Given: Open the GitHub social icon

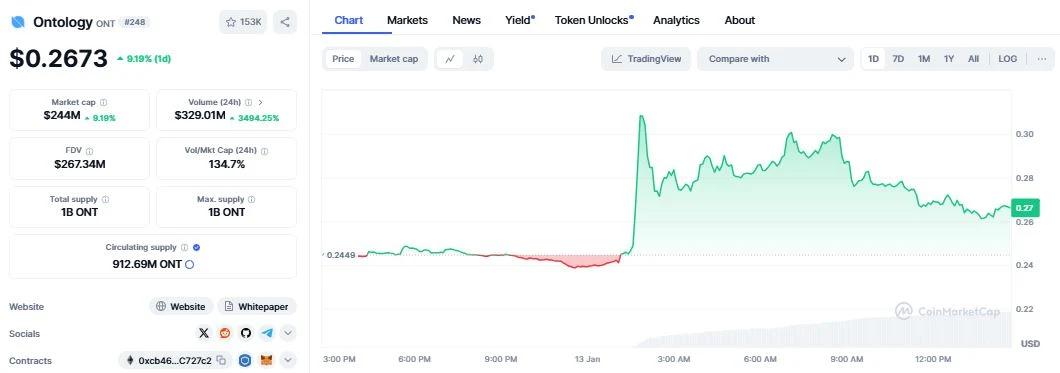Looking at the screenshot, I should 245,333.
